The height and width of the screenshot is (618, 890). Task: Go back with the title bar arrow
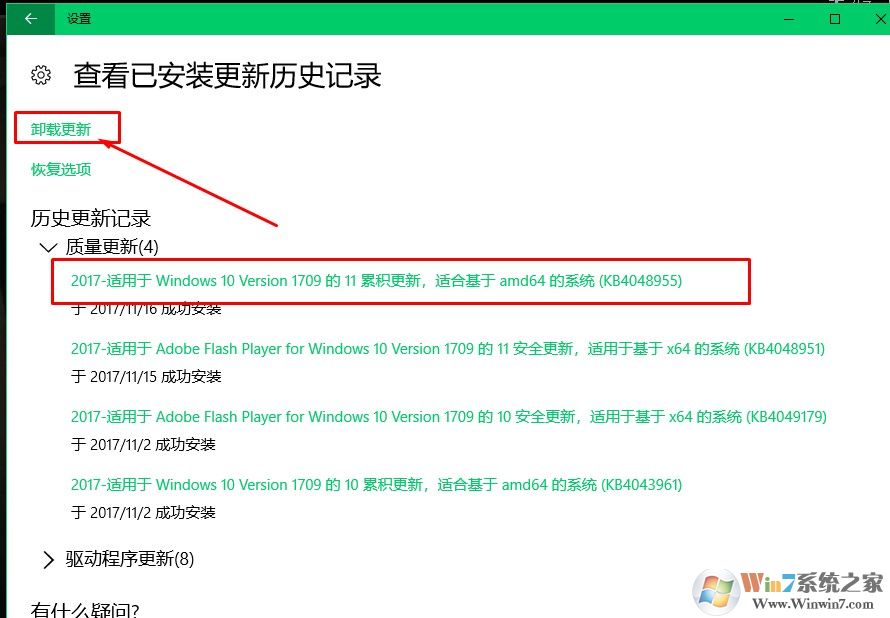click(31, 19)
